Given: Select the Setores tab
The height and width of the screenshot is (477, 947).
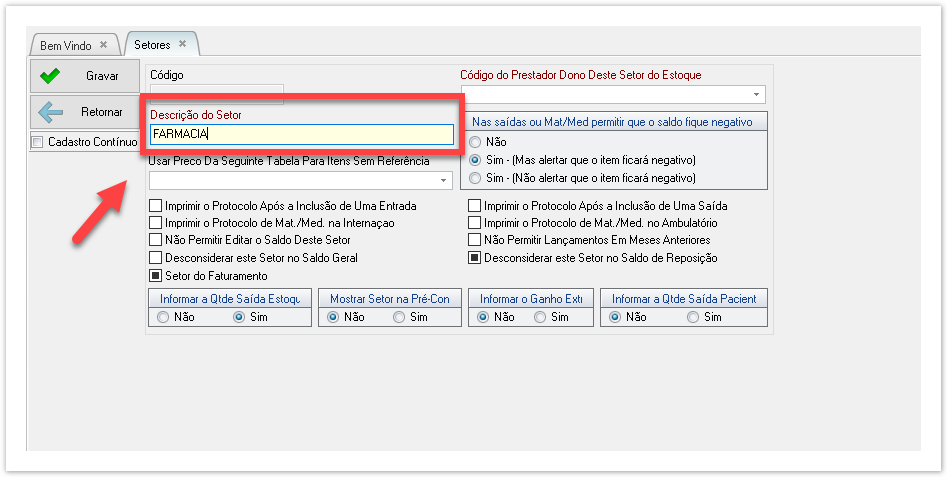Looking at the screenshot, I should 152,45.
